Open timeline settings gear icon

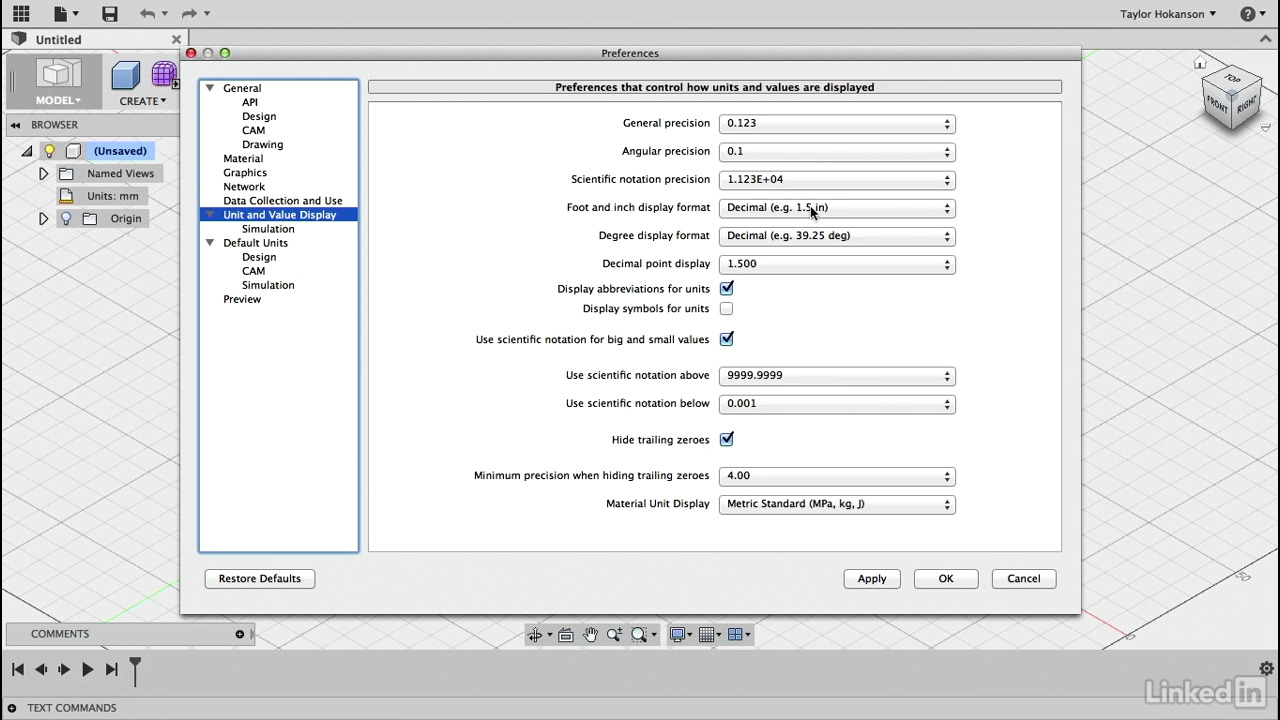1266,669
